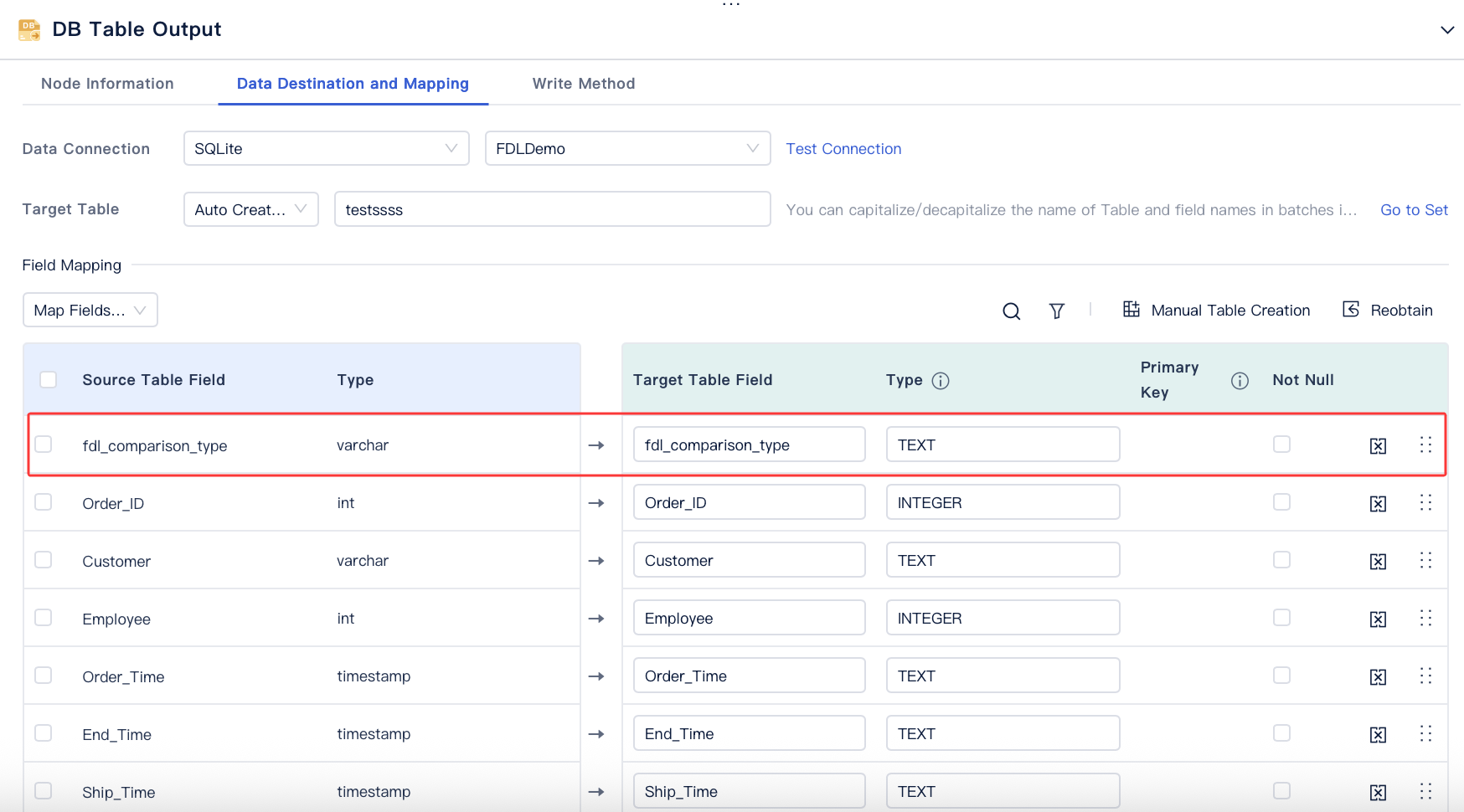Click the Source Table Field column header
This screenshot has width=1464, height=812.
click(154, 380)
